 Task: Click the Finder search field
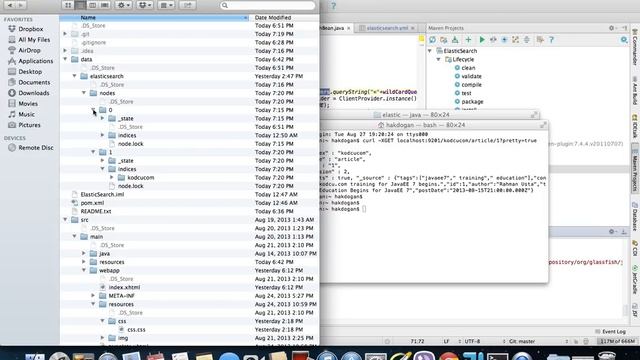(x=268, y=5)
